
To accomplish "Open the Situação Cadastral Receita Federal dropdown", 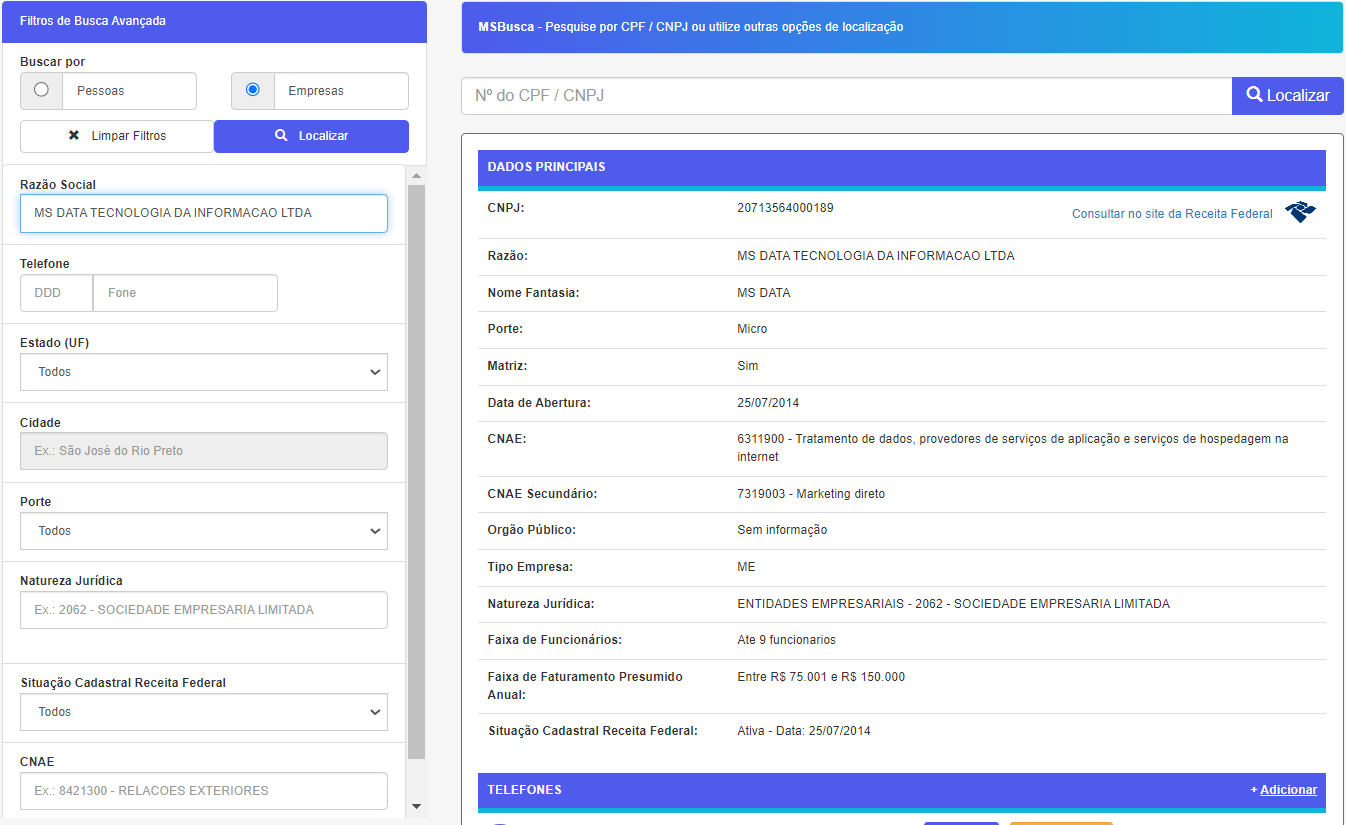I will coord(204,712).
